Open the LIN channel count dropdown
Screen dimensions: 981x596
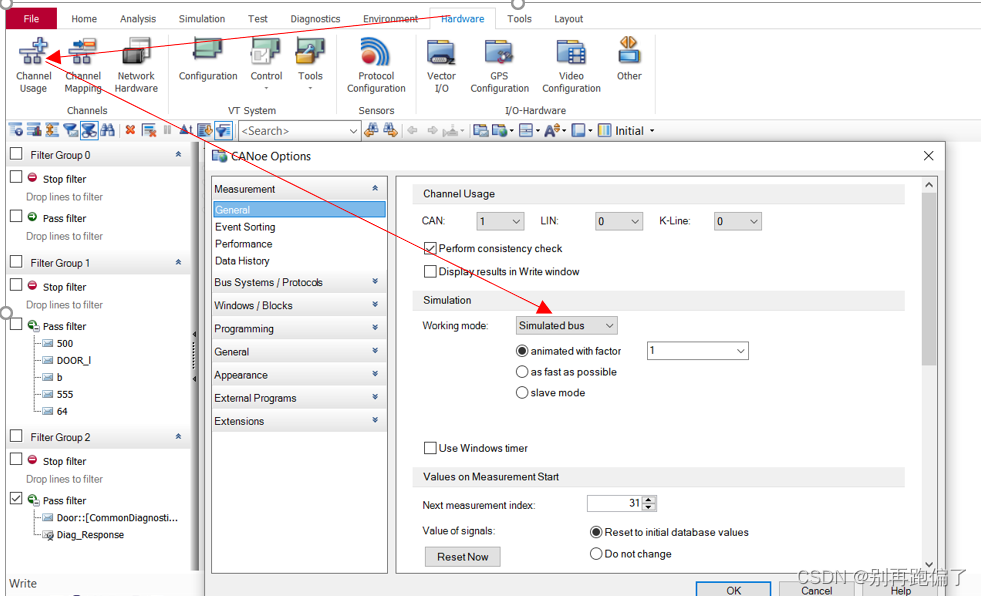tap(618, 221)
